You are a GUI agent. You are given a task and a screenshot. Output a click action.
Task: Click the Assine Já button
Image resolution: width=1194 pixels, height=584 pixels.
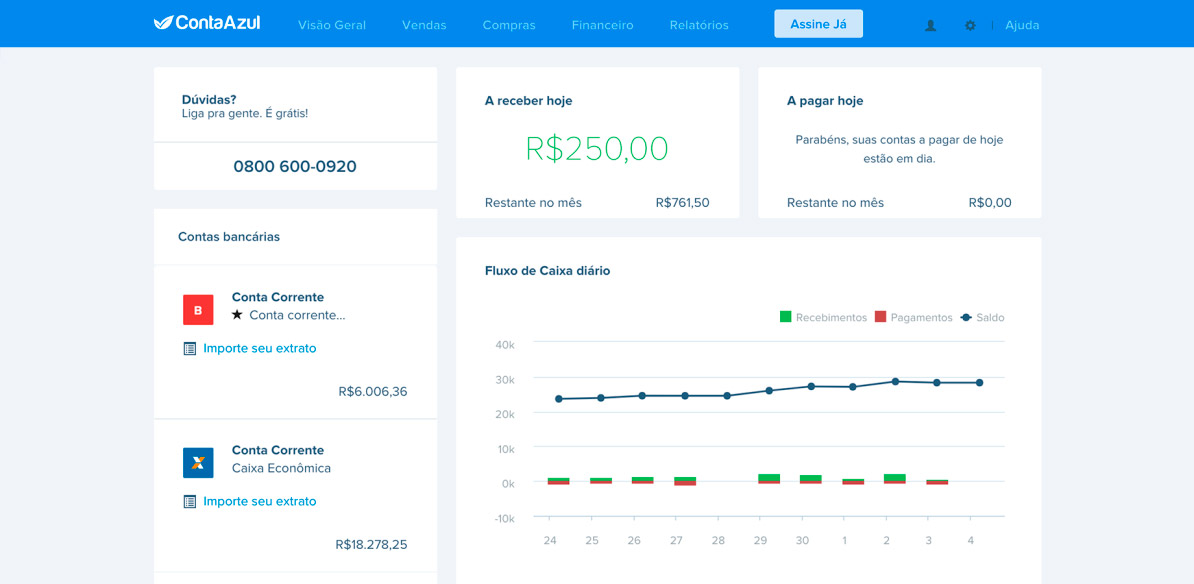[x=818, y=24]
